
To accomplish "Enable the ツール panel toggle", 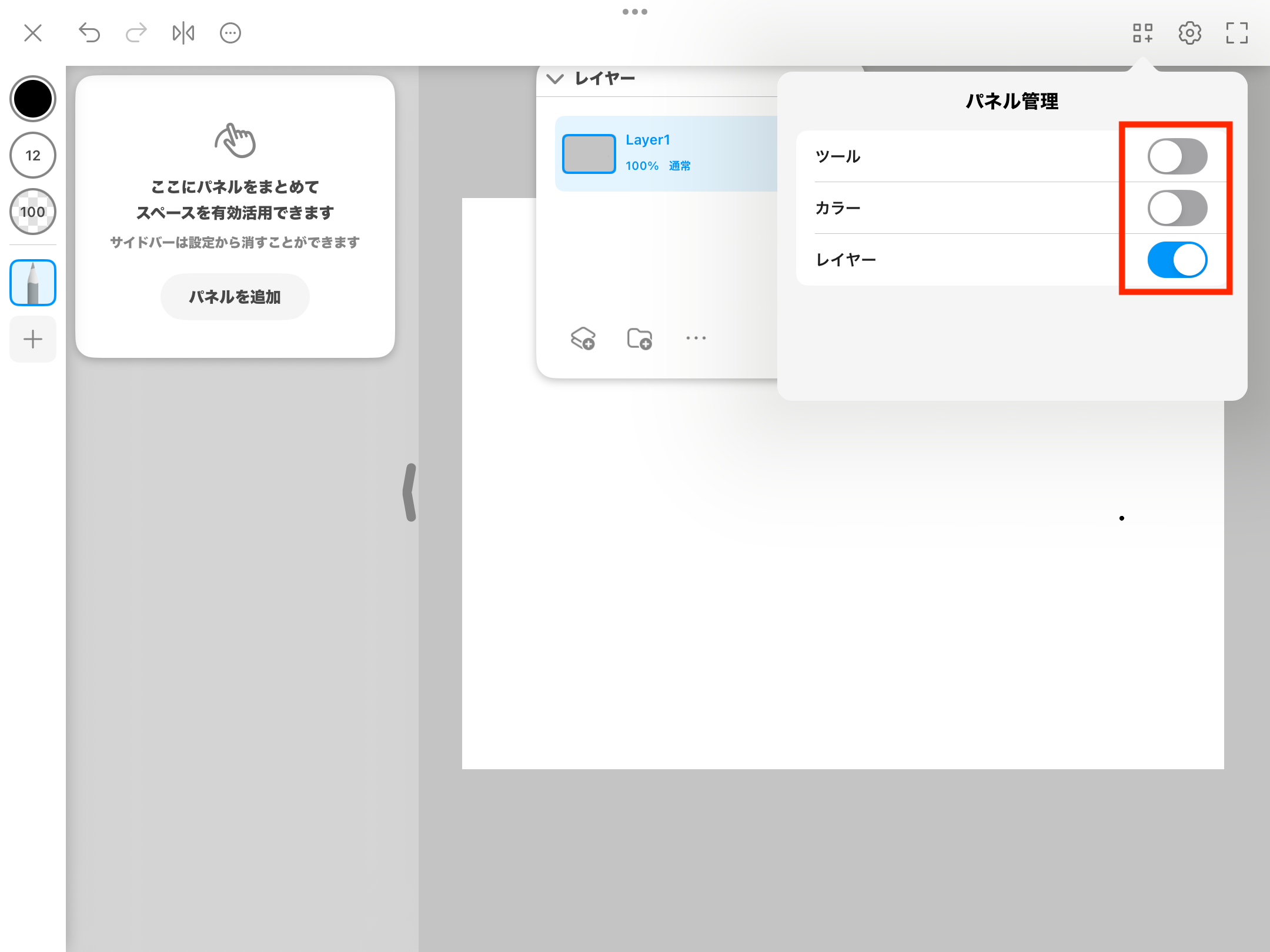I will click(1177, 156).
